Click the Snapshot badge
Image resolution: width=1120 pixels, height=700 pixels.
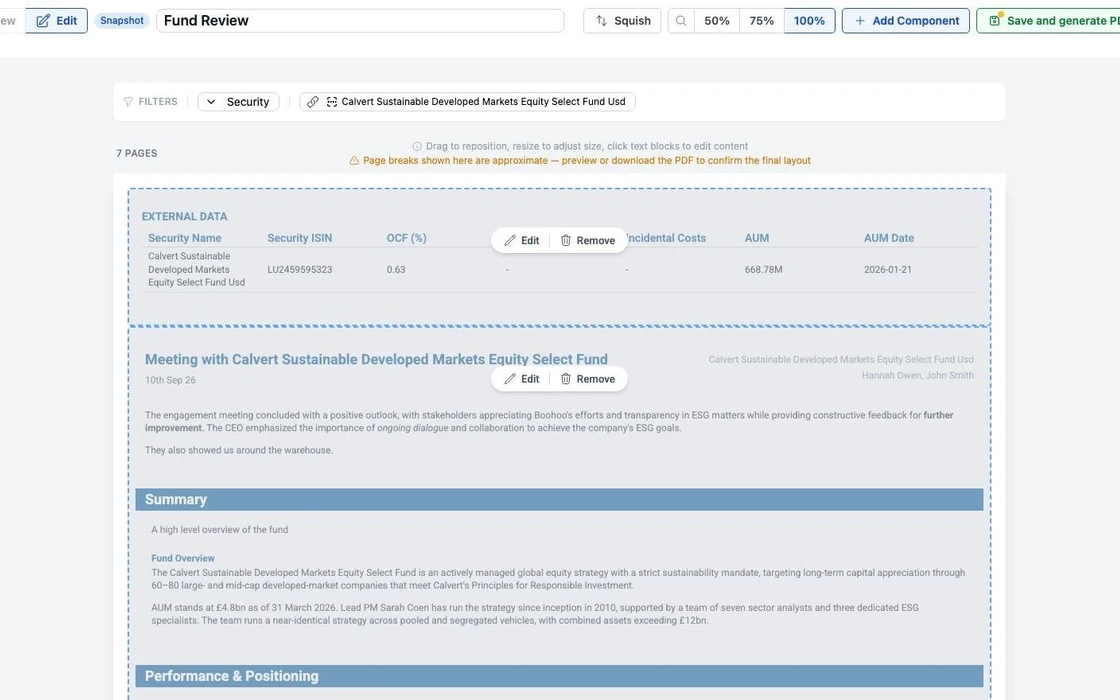[121, 21]
